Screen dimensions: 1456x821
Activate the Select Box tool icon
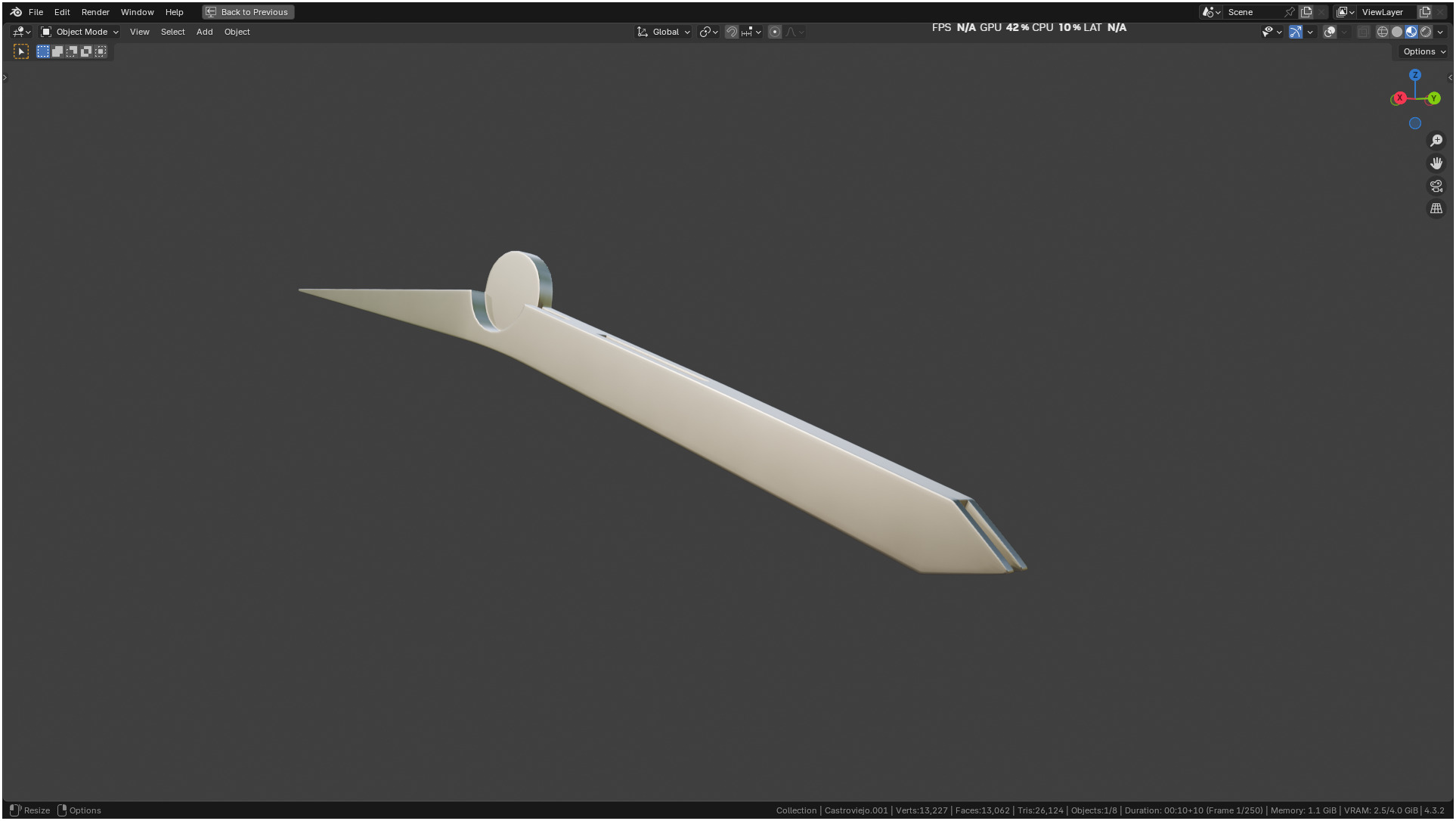click(x=21, y=51)
